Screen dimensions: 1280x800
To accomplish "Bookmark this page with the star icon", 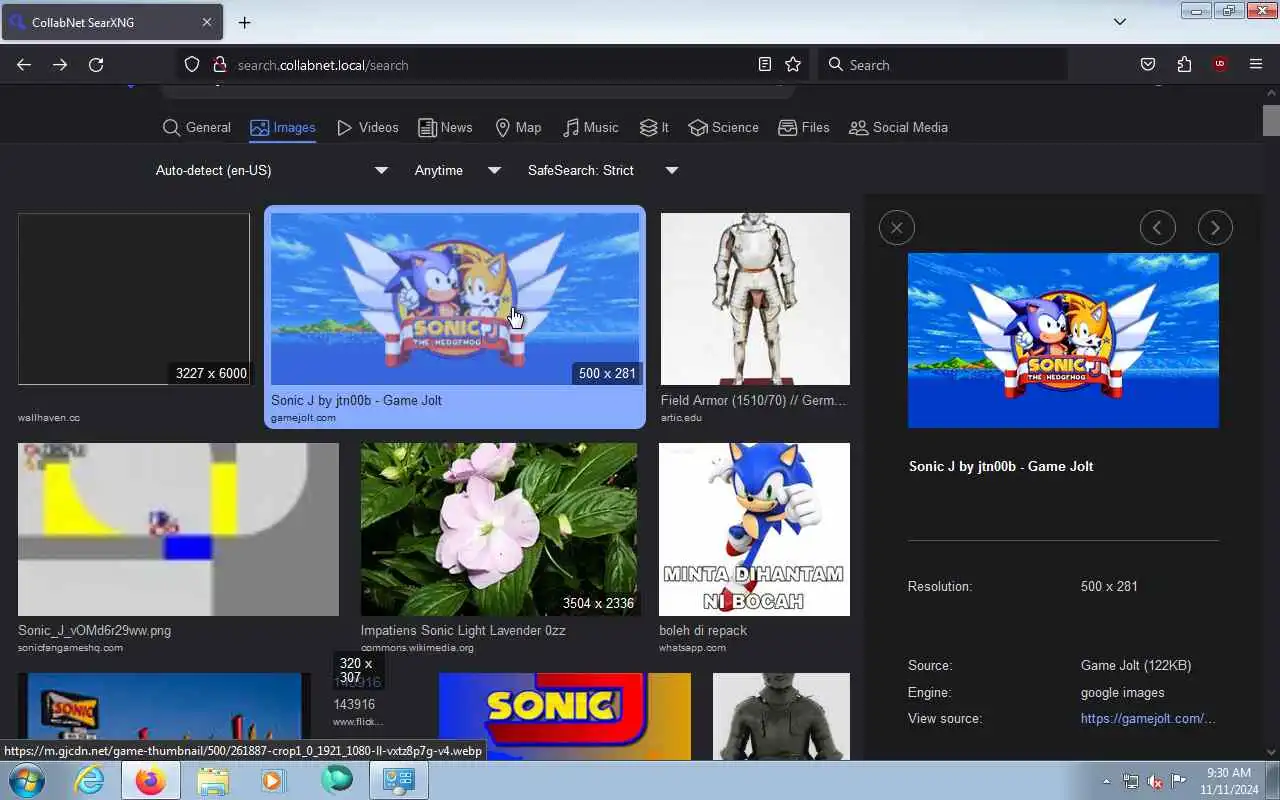I will click(x=793, y=65).
